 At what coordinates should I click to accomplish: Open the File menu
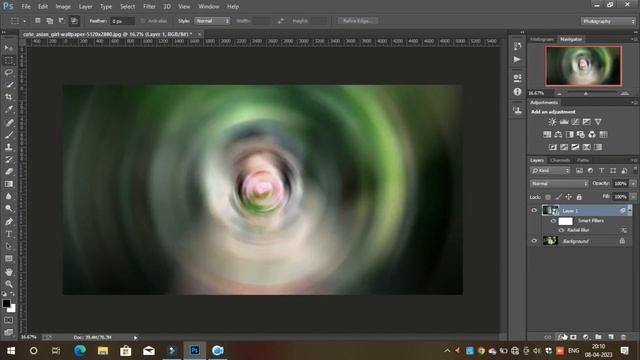(26, 7)
